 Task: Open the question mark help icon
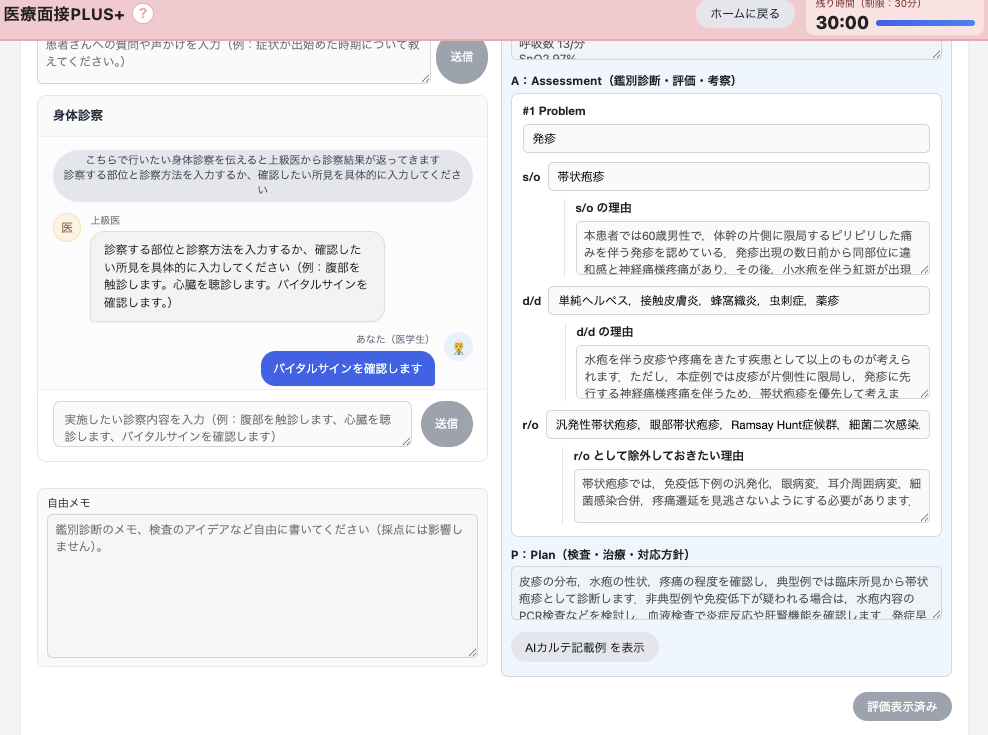pyautogui.click(x=143, y=13)
